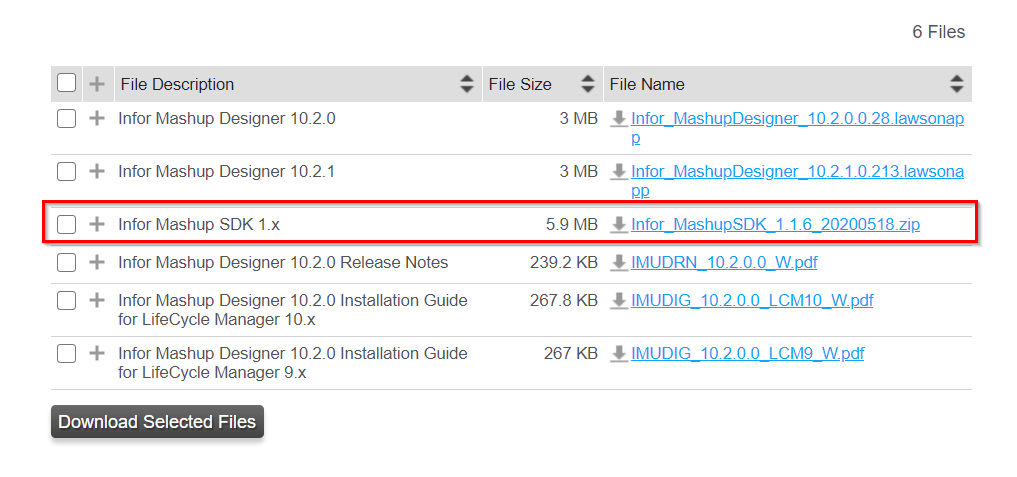Click download icon for MashupSDK zip file
1017x477 pixels.
coord(619,225)
